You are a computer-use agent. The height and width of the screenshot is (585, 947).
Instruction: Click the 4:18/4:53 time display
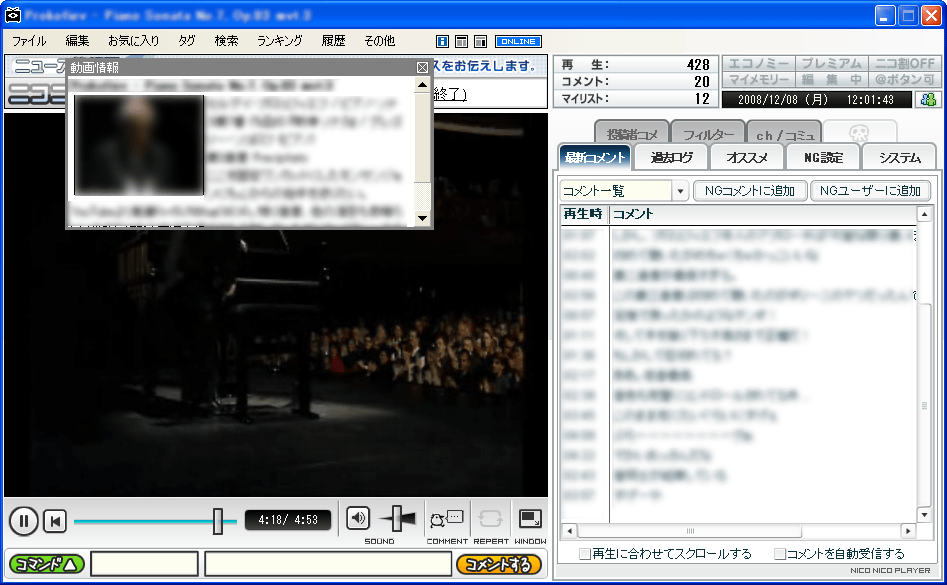click(288, 520)
